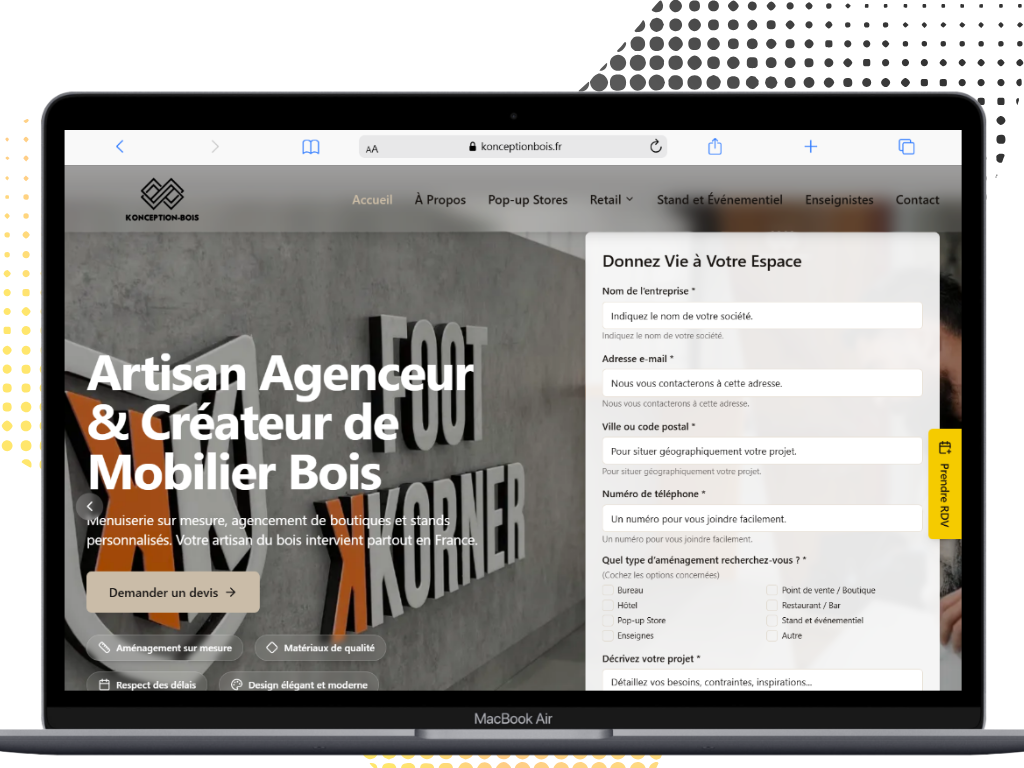The width and height of the screenshot is (1024, 768).
Task: Click the Nom de l'entreprise input
Action: click(x=762, y=315)
